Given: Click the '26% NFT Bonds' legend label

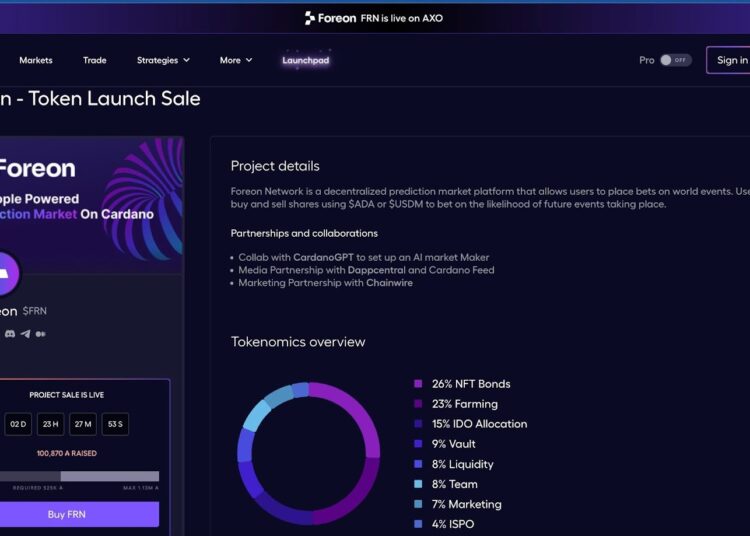Looking at the screenshot, I should [x=471, y=384].
